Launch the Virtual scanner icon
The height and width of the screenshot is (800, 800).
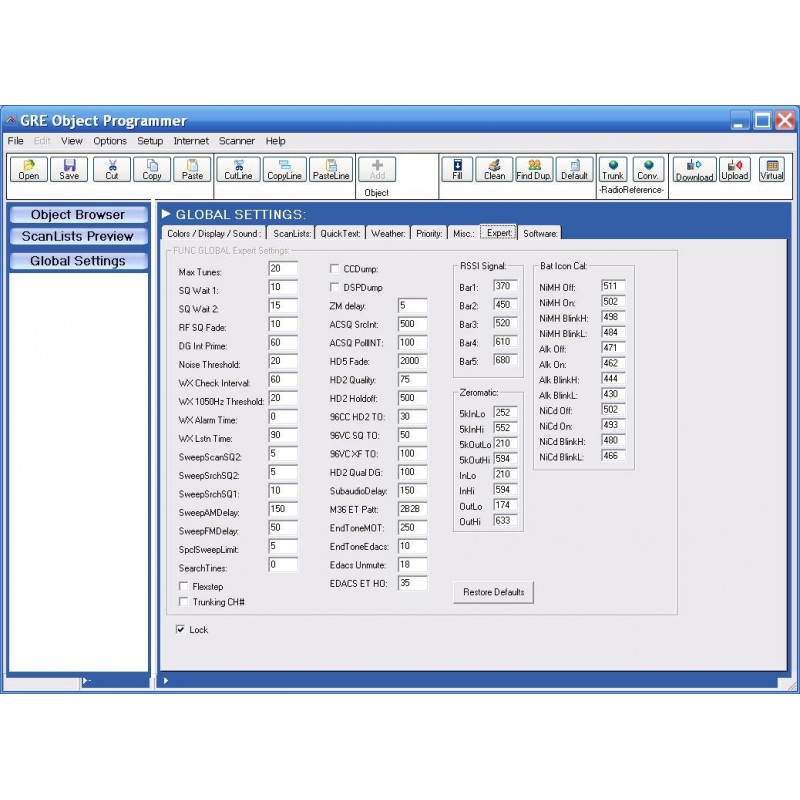(771, 170)
